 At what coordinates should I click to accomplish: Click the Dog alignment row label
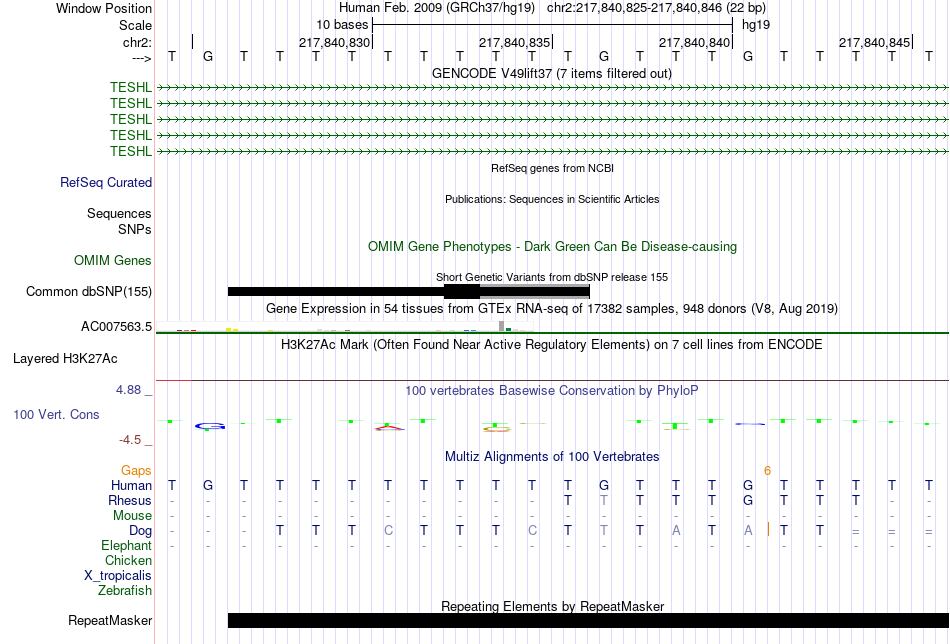(x=140, y=531)
